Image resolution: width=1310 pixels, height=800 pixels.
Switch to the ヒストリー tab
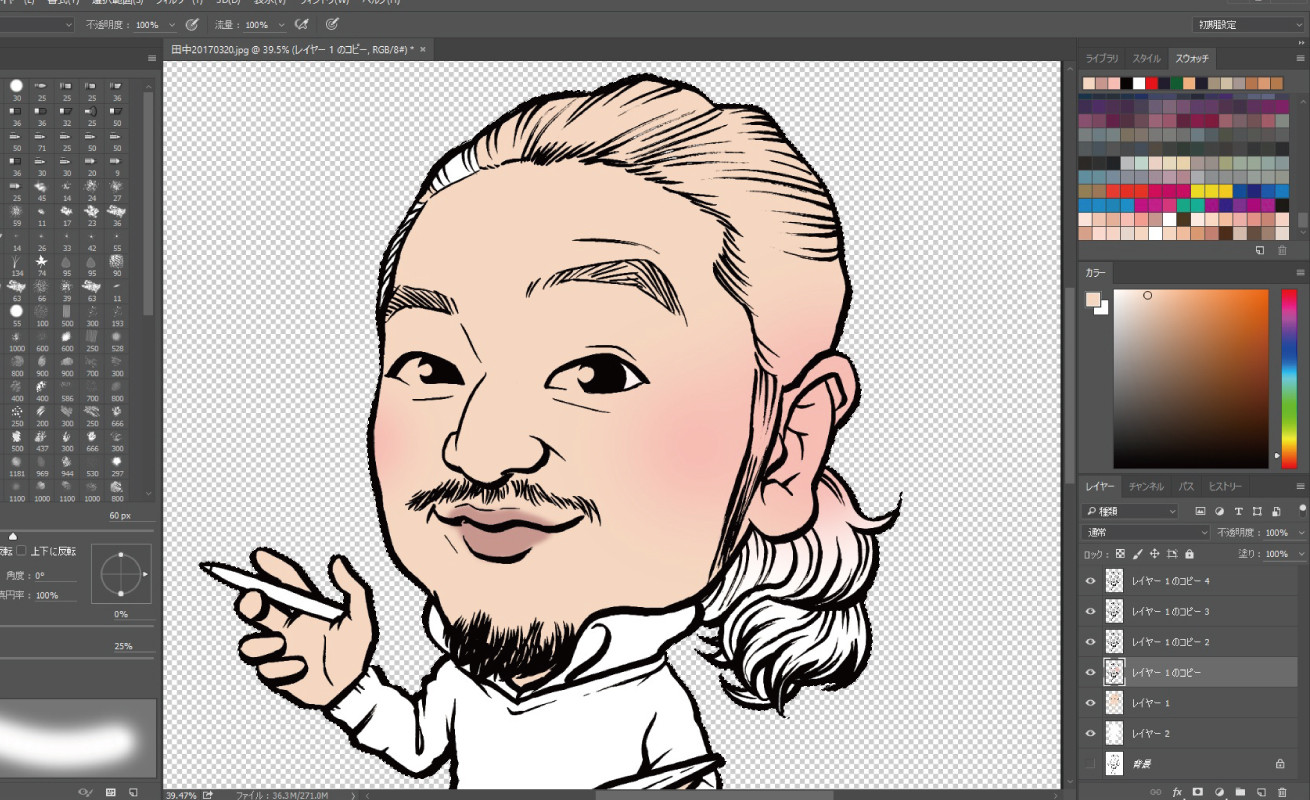coord(1225,487)
